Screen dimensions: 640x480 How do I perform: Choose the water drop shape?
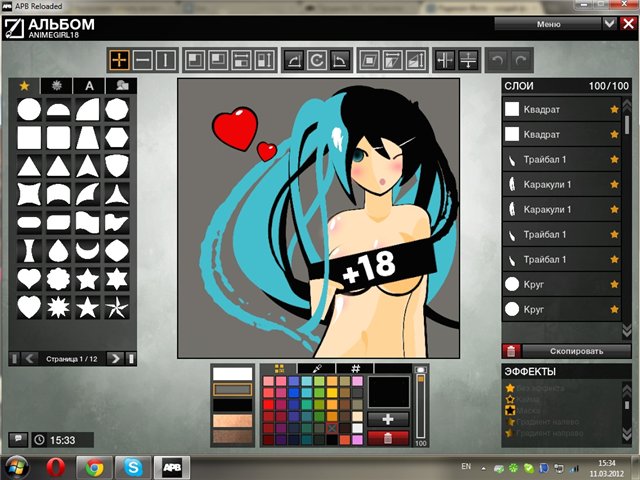pos(59,249)
